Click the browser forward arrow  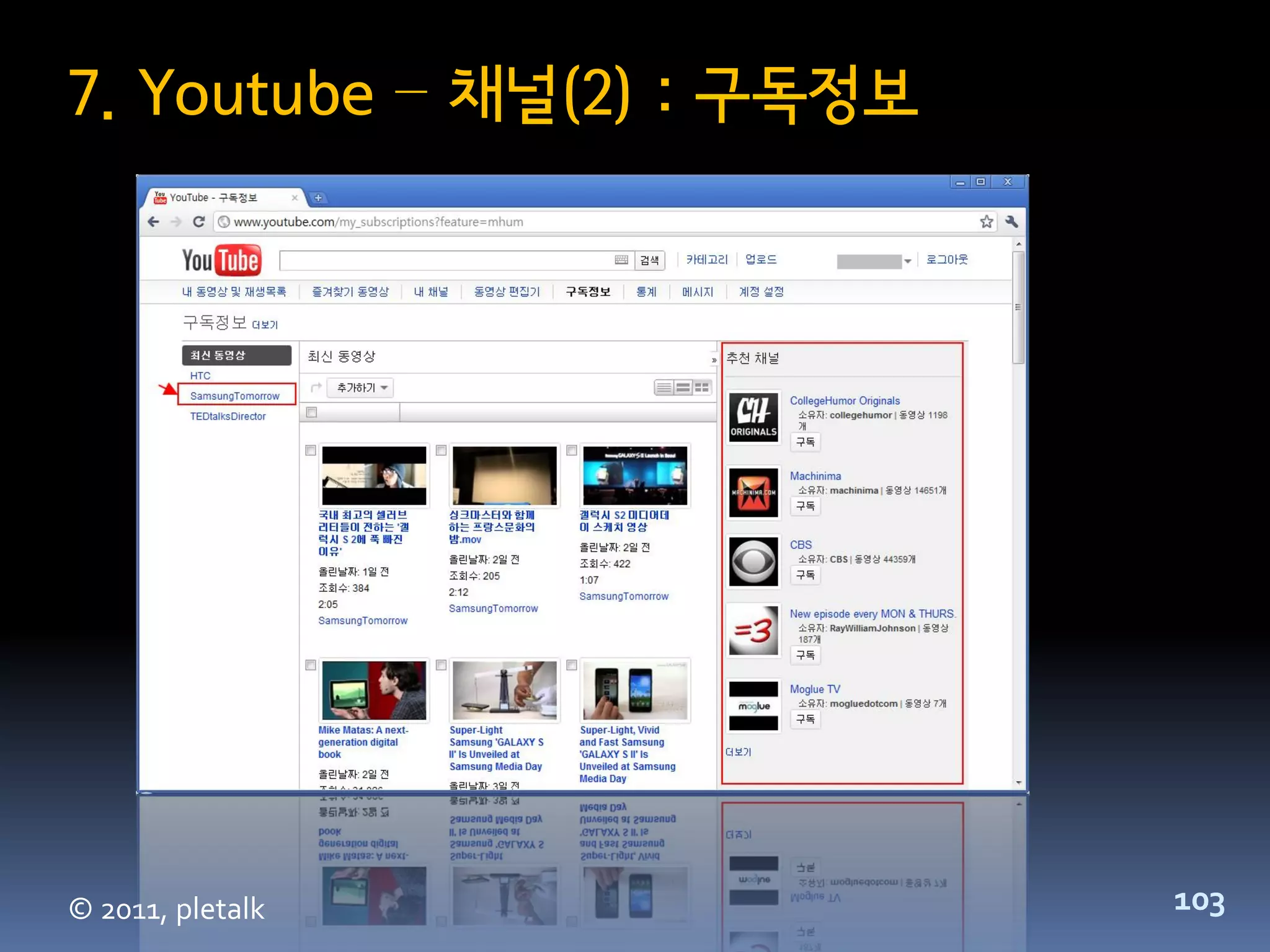[x=176, y=222]
